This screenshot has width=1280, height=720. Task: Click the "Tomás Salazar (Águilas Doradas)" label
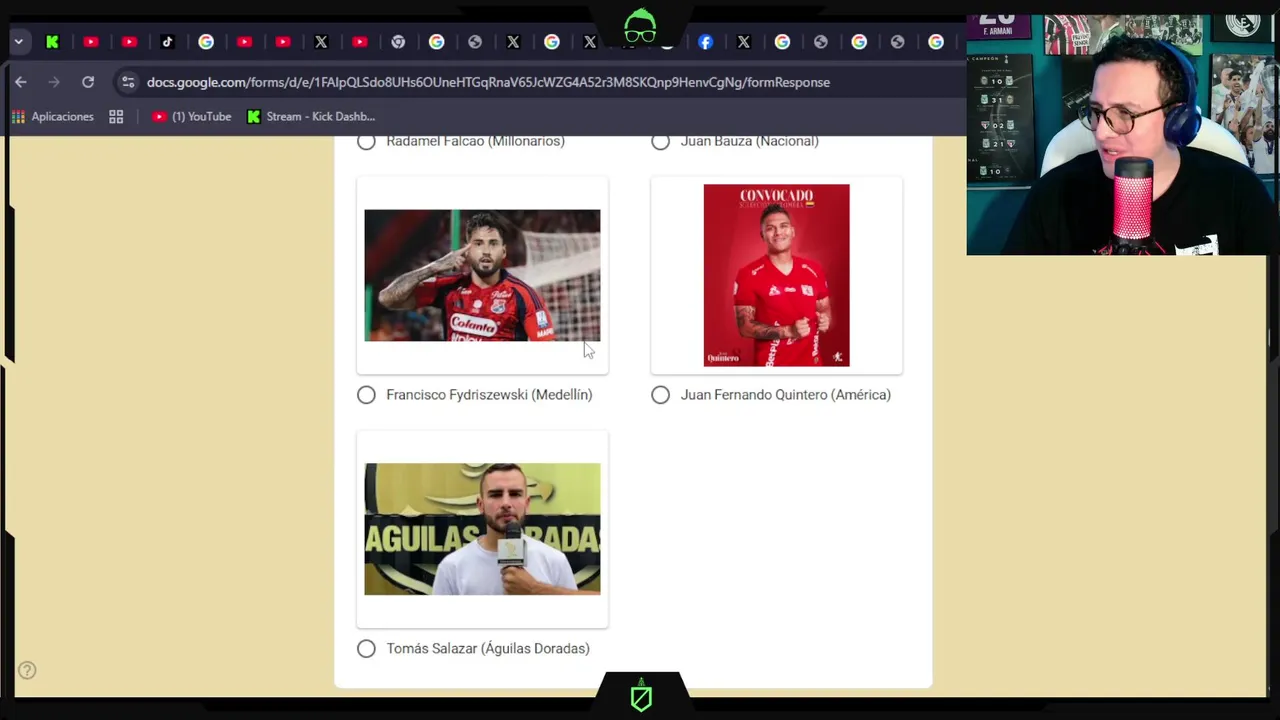pos(488,649)
